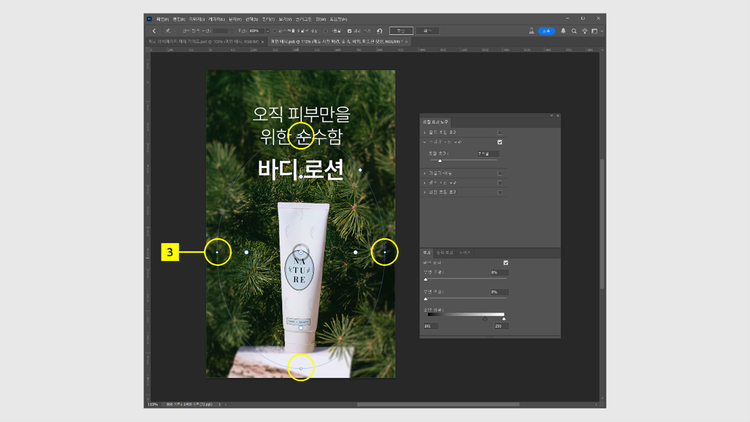Screen dimensions: 750x422
Task: Enable the Spin Blur checkbox
Action: click(500, 192)
